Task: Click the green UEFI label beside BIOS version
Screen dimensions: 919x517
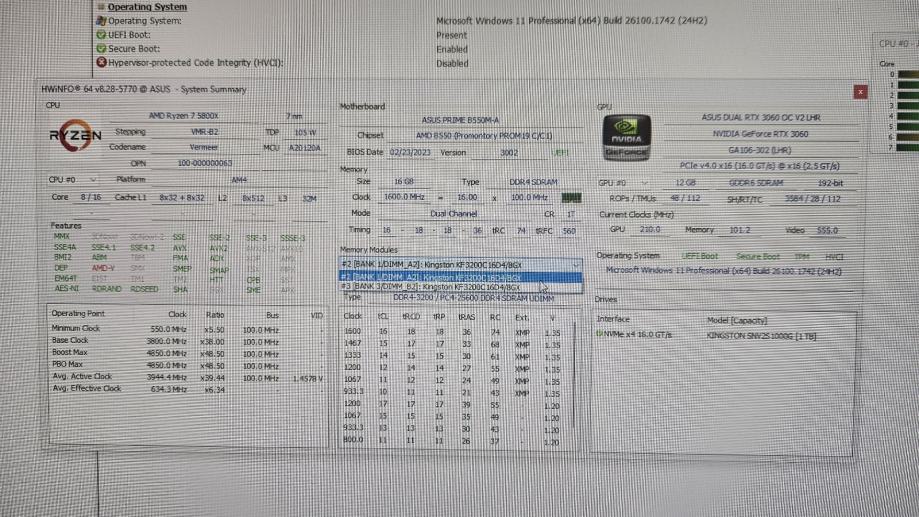Action: pos(561,152)
